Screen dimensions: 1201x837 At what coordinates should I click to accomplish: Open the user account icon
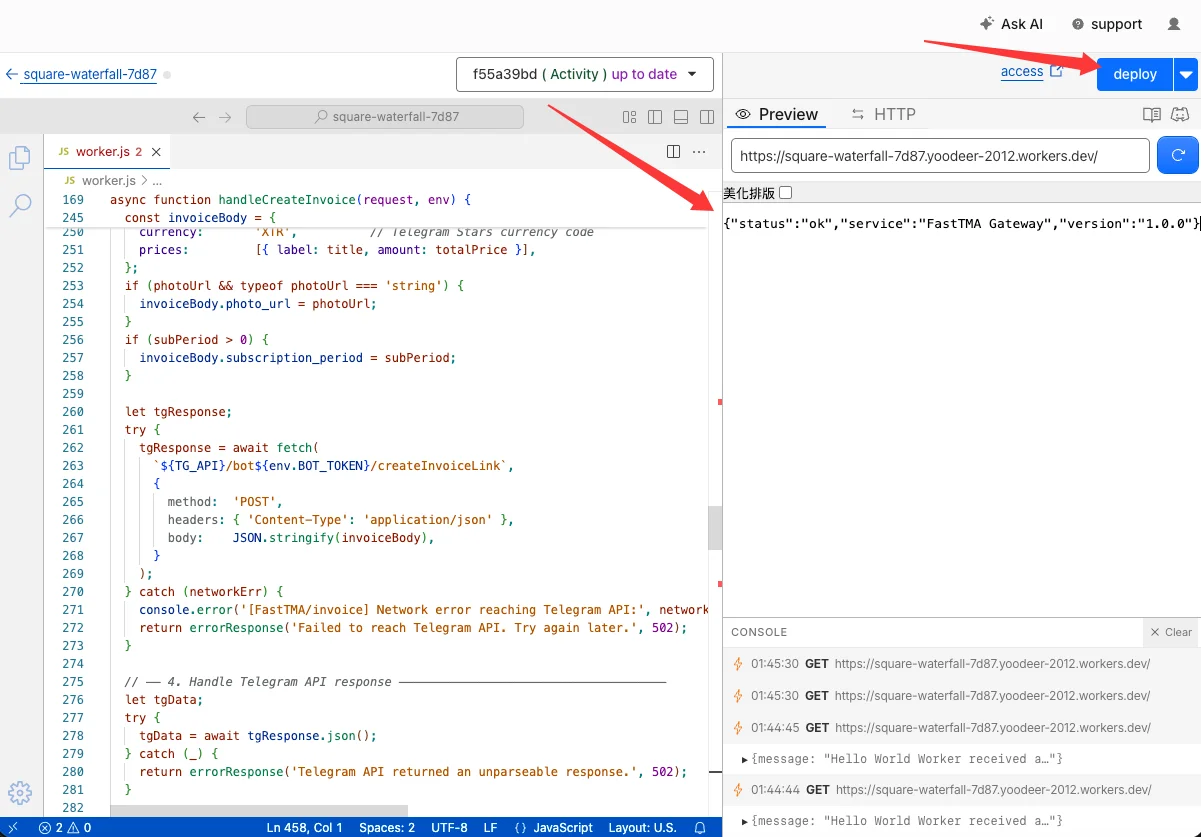point(1174,24)
